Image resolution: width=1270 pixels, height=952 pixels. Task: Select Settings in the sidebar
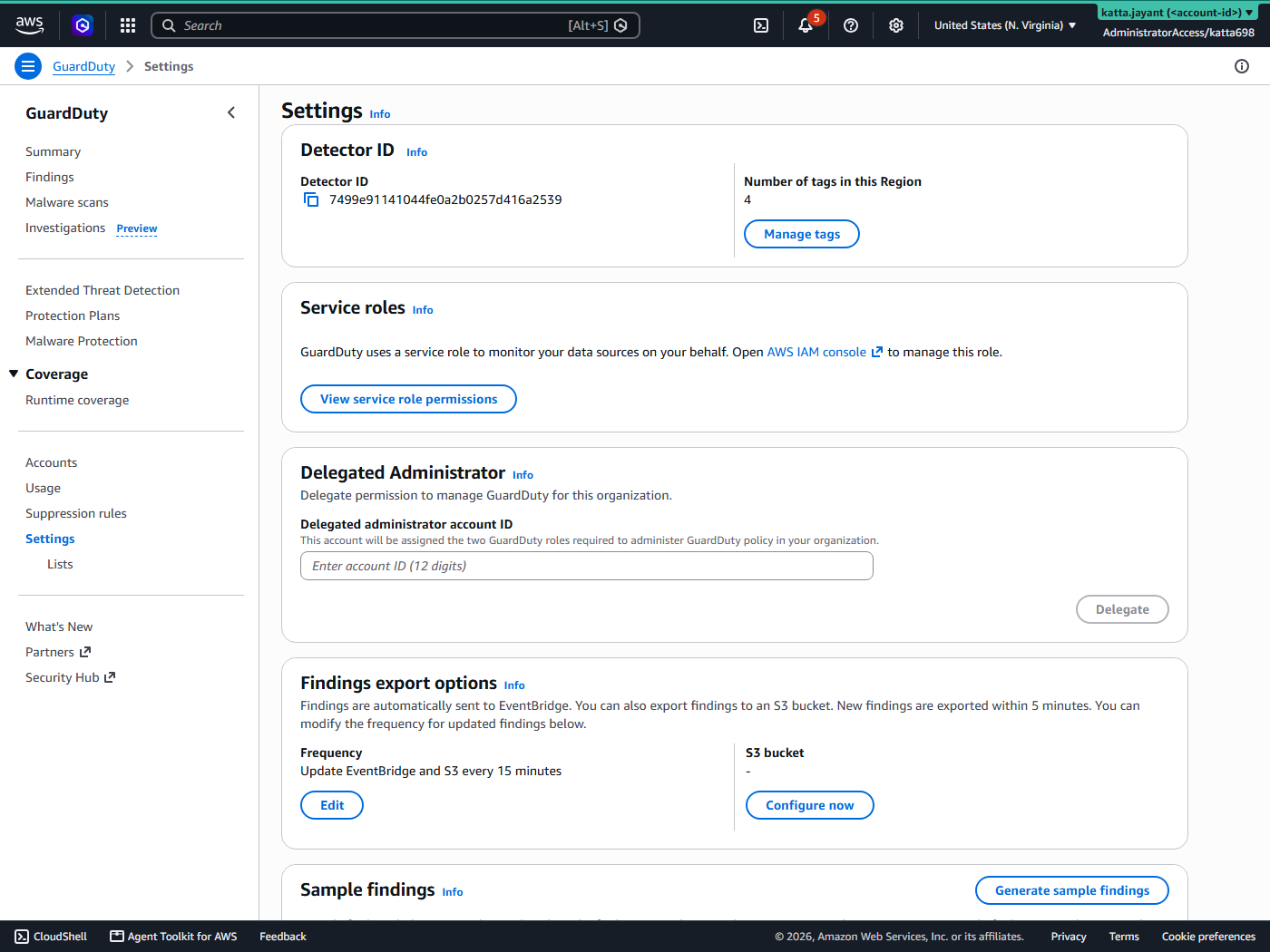click(50, 539)
